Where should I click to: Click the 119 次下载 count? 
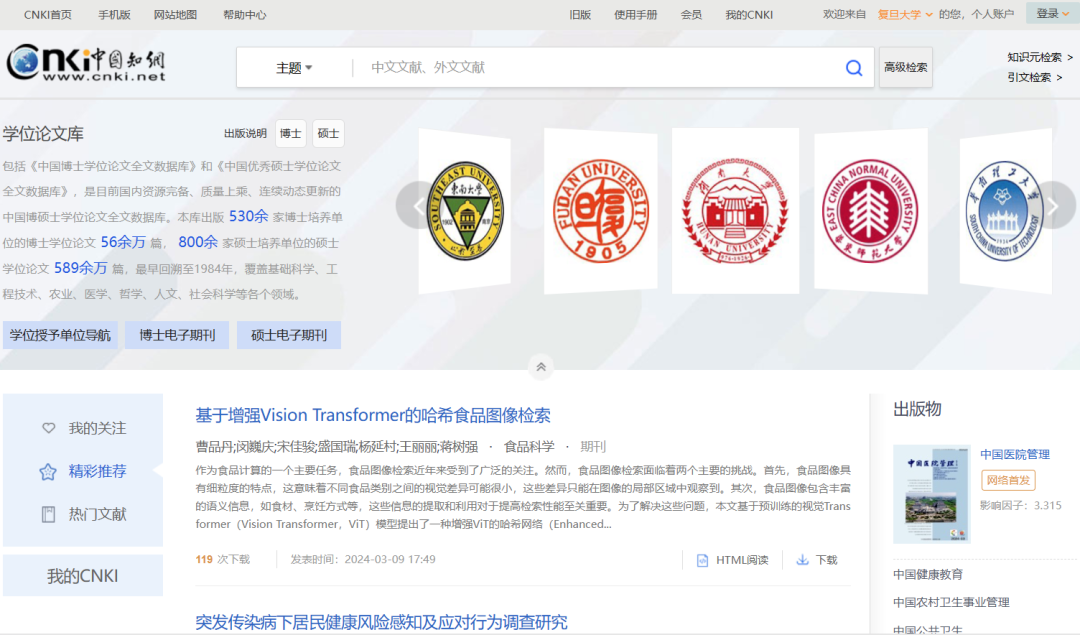pyautogui.click(x=222, y=559)
